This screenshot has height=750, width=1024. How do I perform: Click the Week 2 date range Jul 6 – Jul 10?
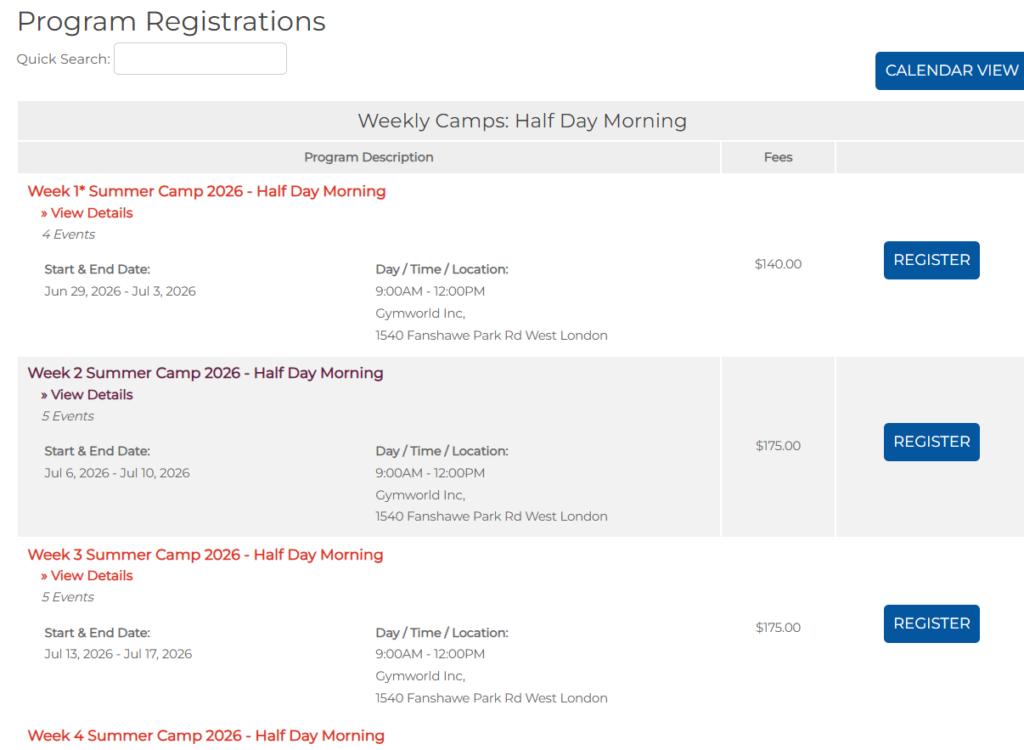point(117,473)
